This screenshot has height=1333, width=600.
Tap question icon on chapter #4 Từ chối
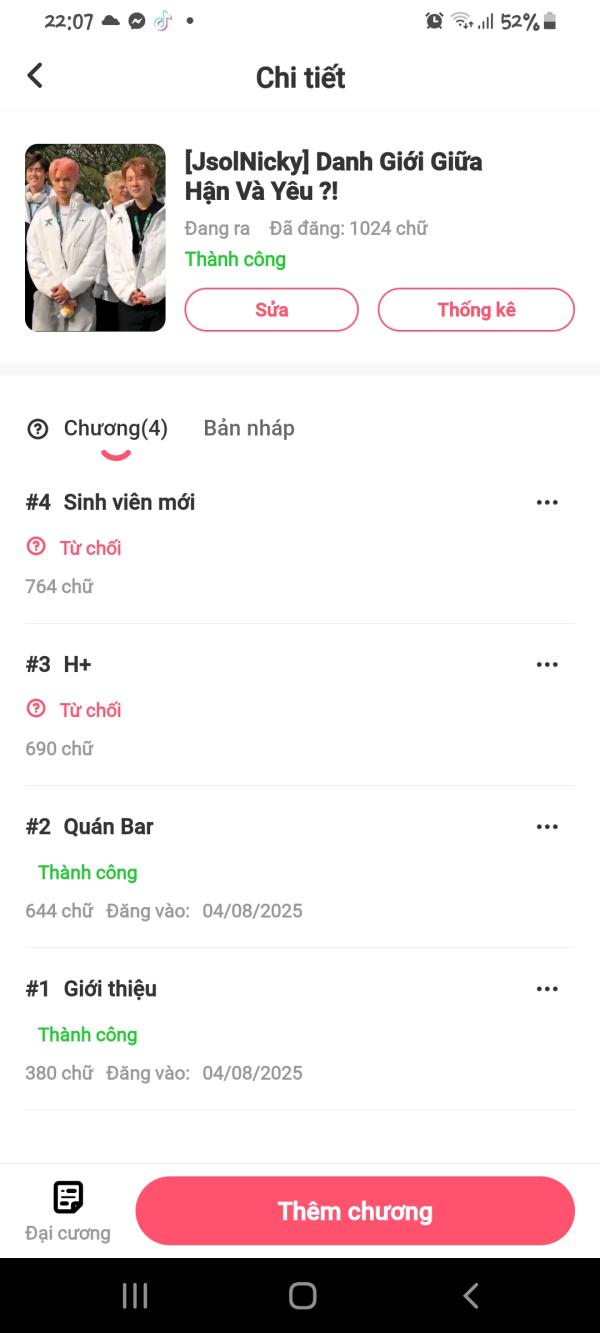[x=36, y=547]
